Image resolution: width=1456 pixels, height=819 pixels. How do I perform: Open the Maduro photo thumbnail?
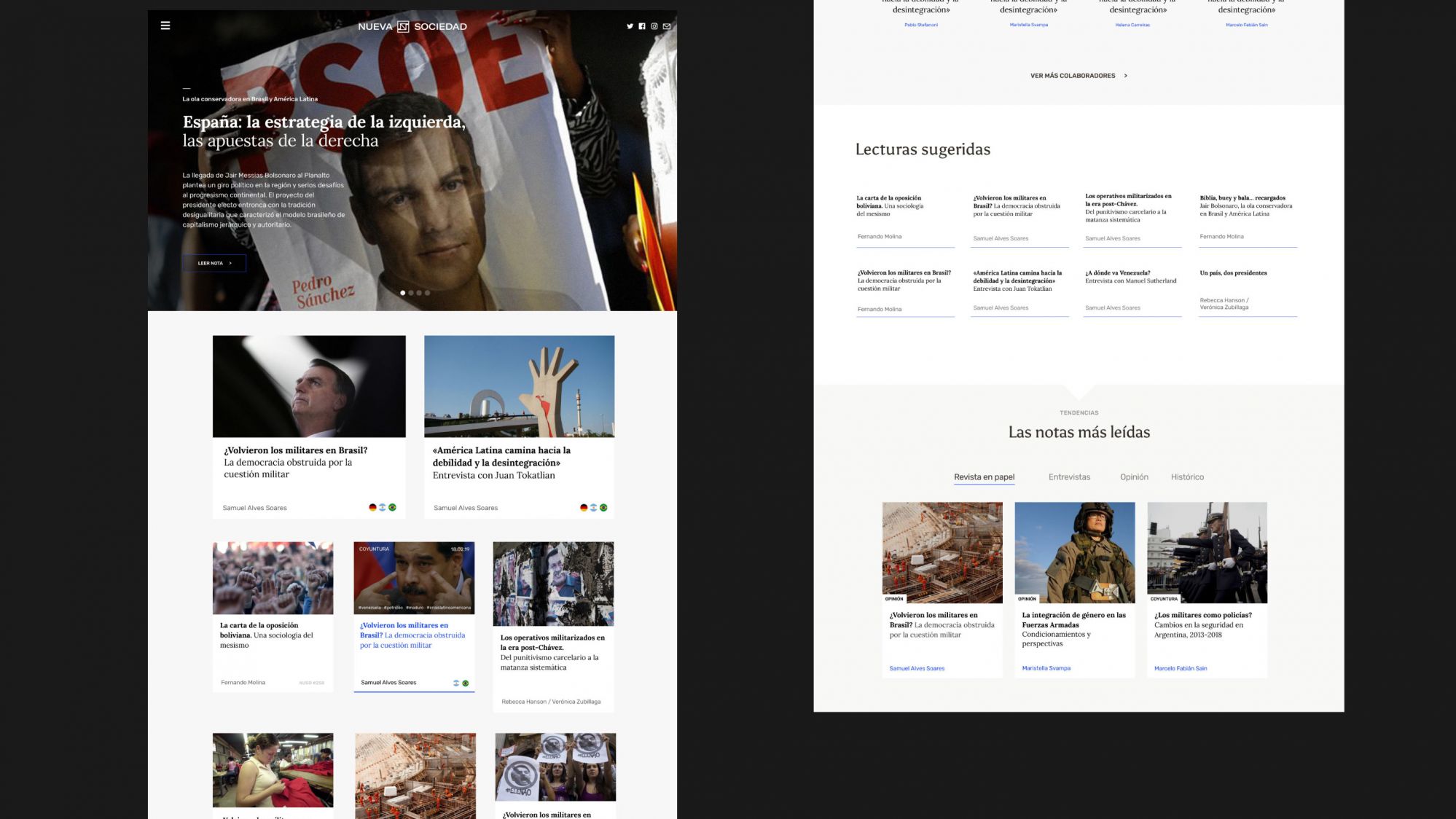[x=414, y=578]
